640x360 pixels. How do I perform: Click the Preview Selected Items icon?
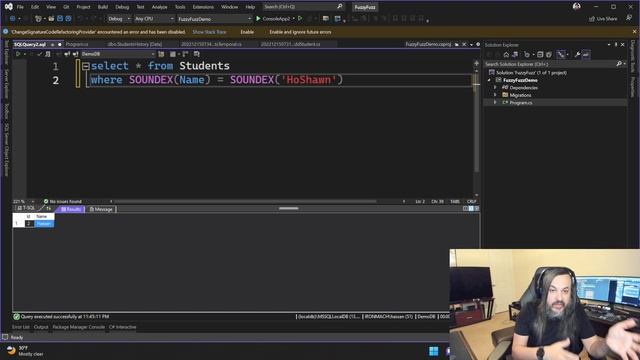point(586,55)
